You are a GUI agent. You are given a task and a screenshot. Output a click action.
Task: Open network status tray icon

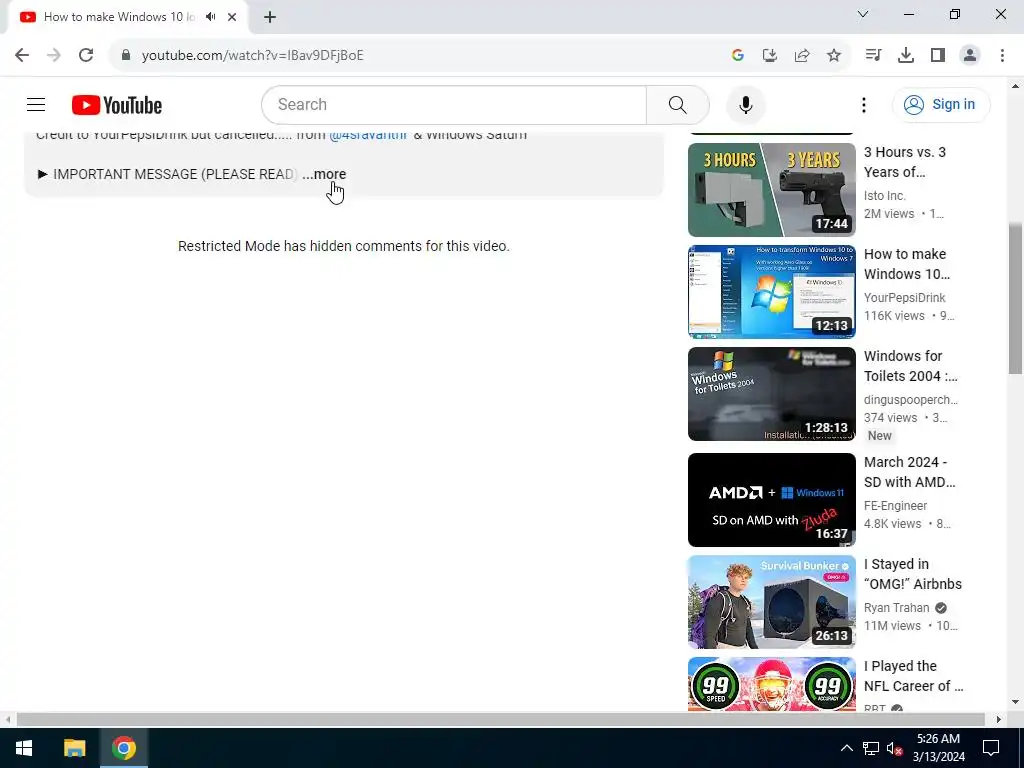point(871,748)
